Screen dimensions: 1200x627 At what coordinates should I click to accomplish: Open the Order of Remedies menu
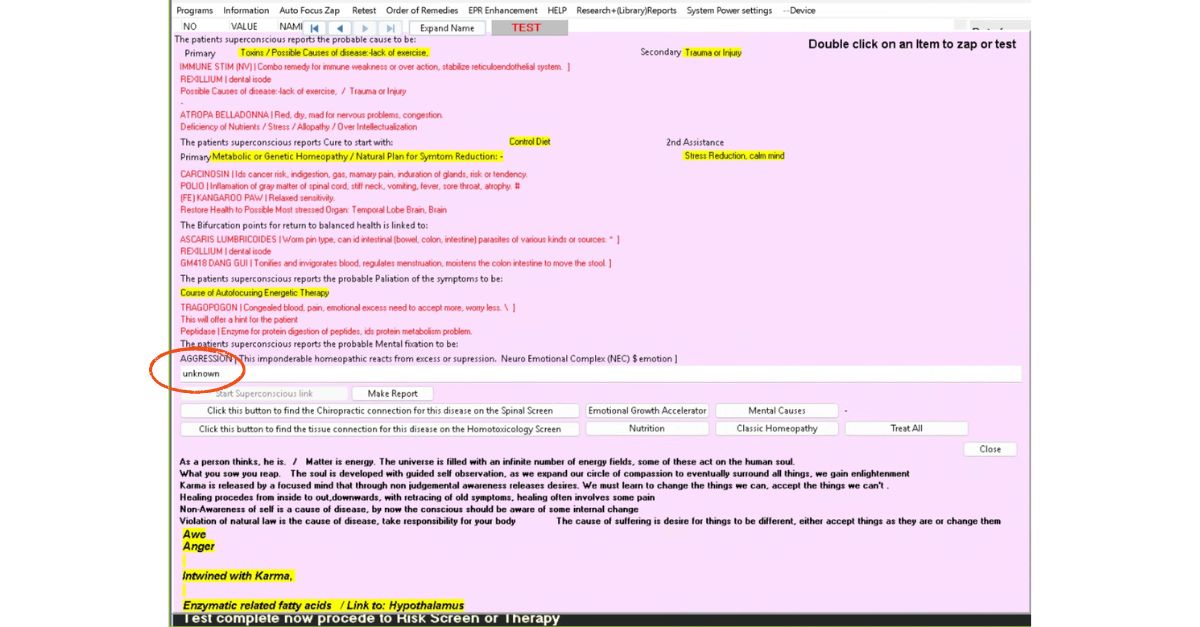[x=422, y=10]
